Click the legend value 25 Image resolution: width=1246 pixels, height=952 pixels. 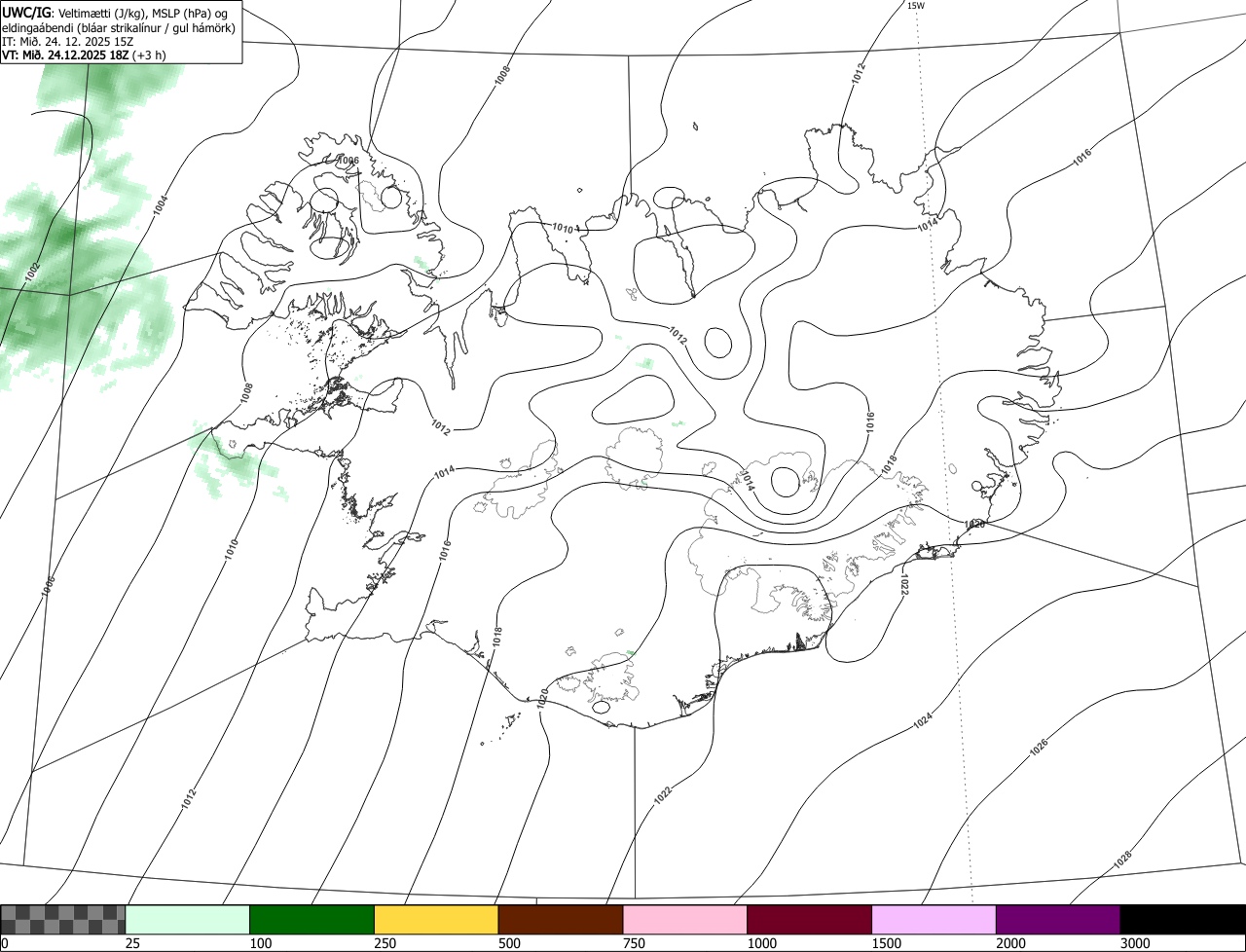(x=132, y=943)
